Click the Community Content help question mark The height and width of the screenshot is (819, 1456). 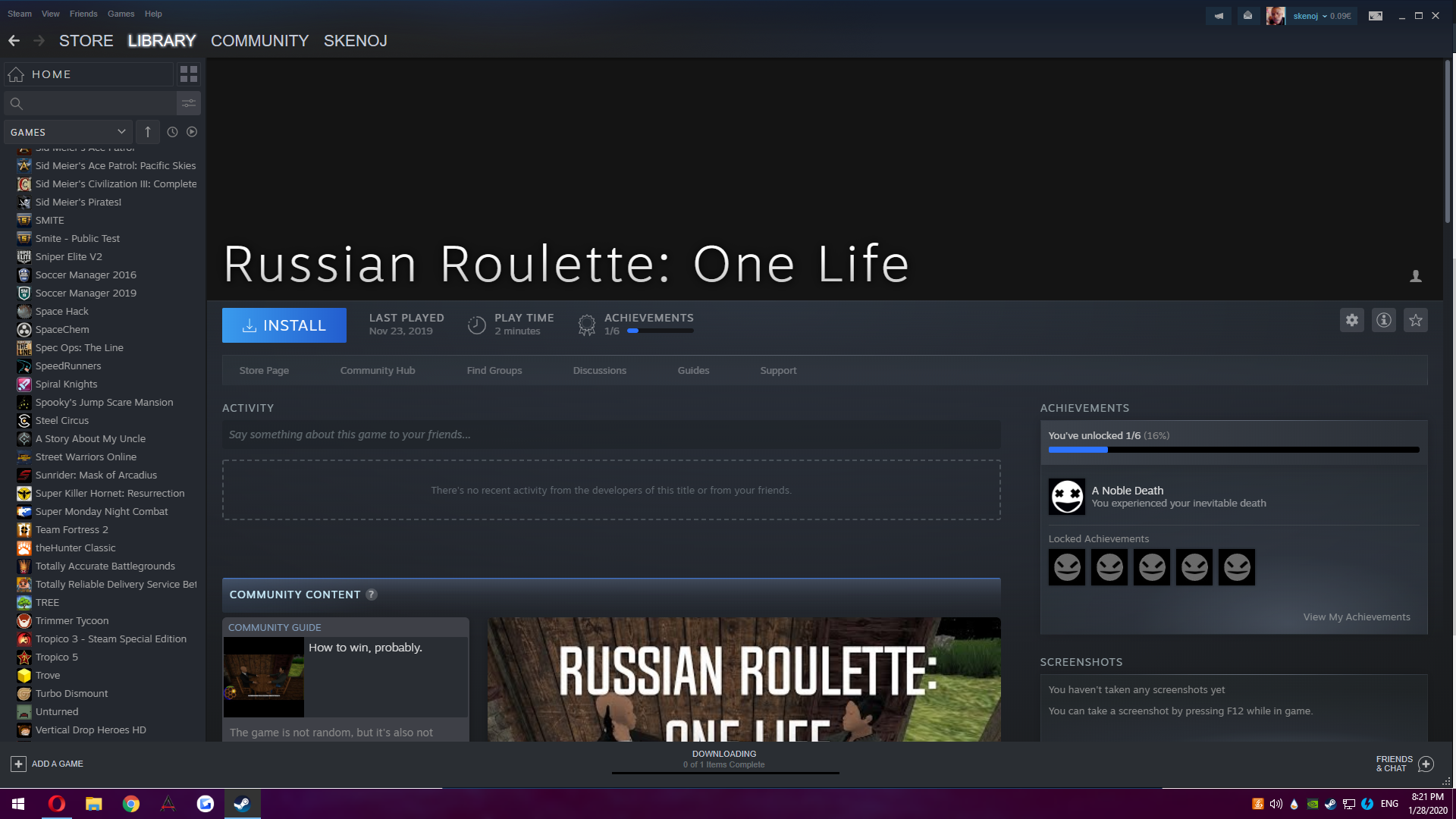[x=372, y=595]
